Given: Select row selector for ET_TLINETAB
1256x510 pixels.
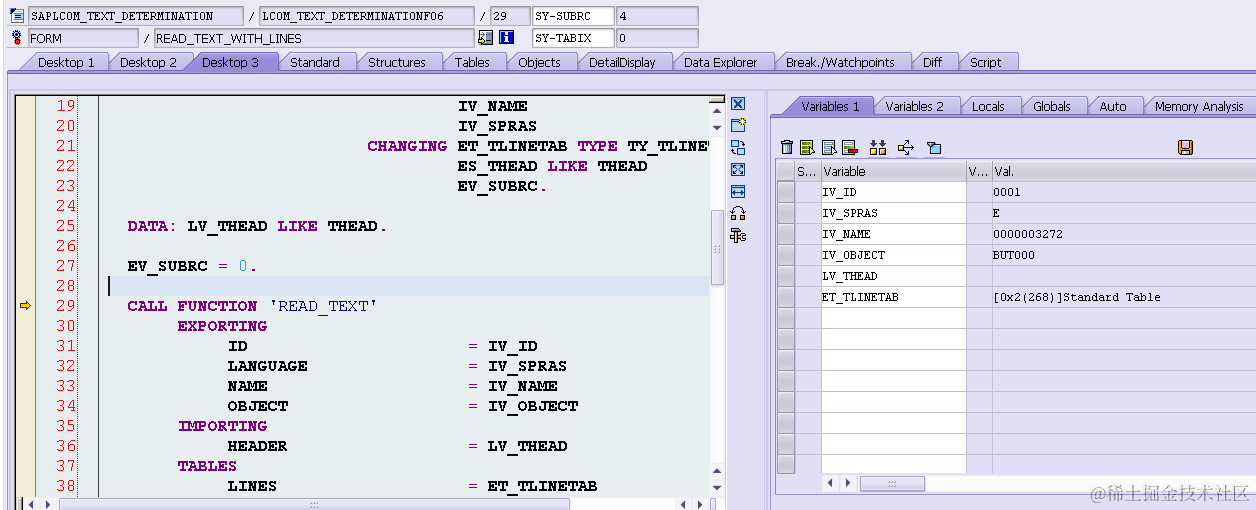Looking at the screenshot, I should [786, 297].
